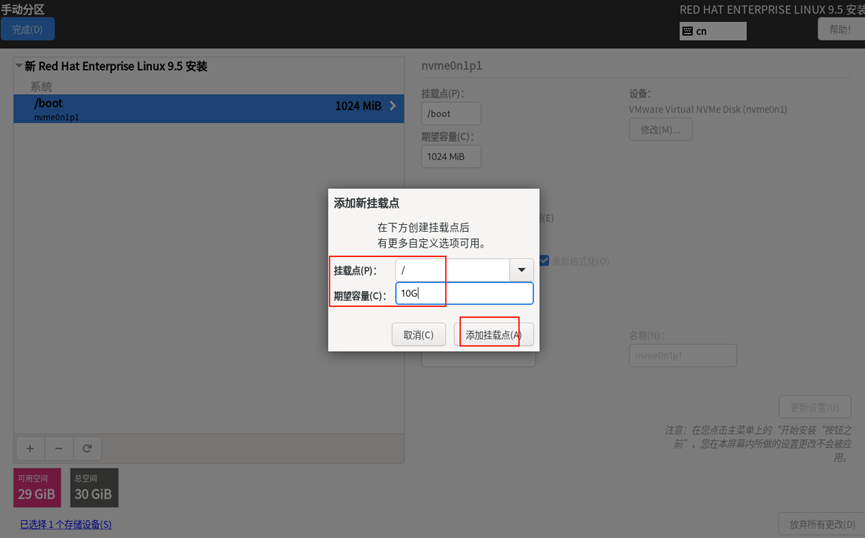The width and height of the screenshot is (865, 538).
Task: Click the 30 GiB total space box
Action: coord(94,488)
